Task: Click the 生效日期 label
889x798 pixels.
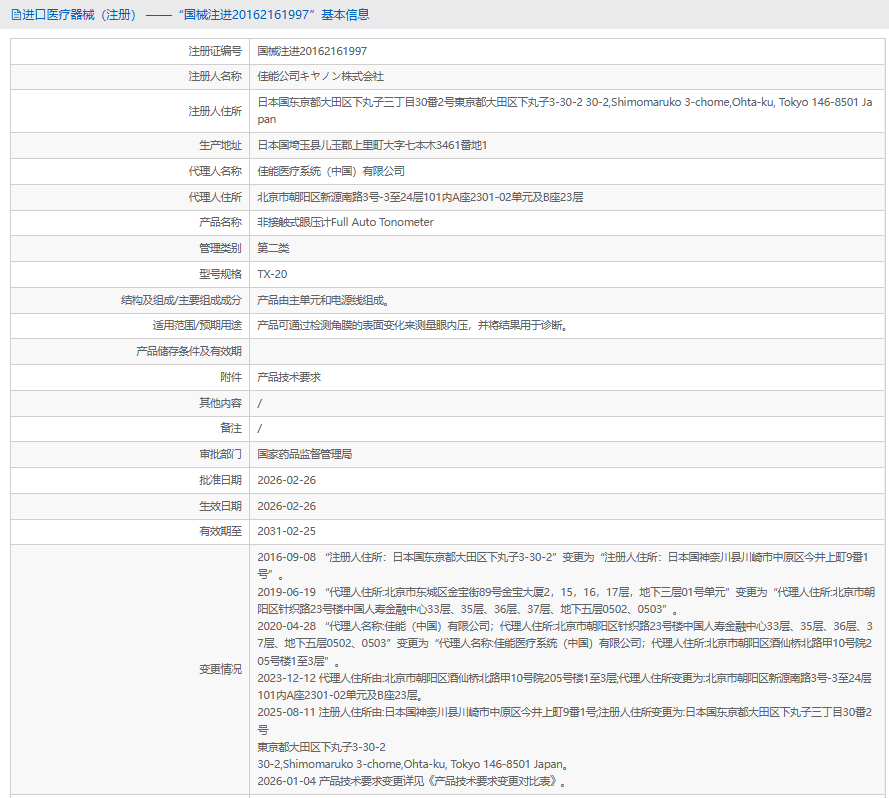Action: (220, 506)
